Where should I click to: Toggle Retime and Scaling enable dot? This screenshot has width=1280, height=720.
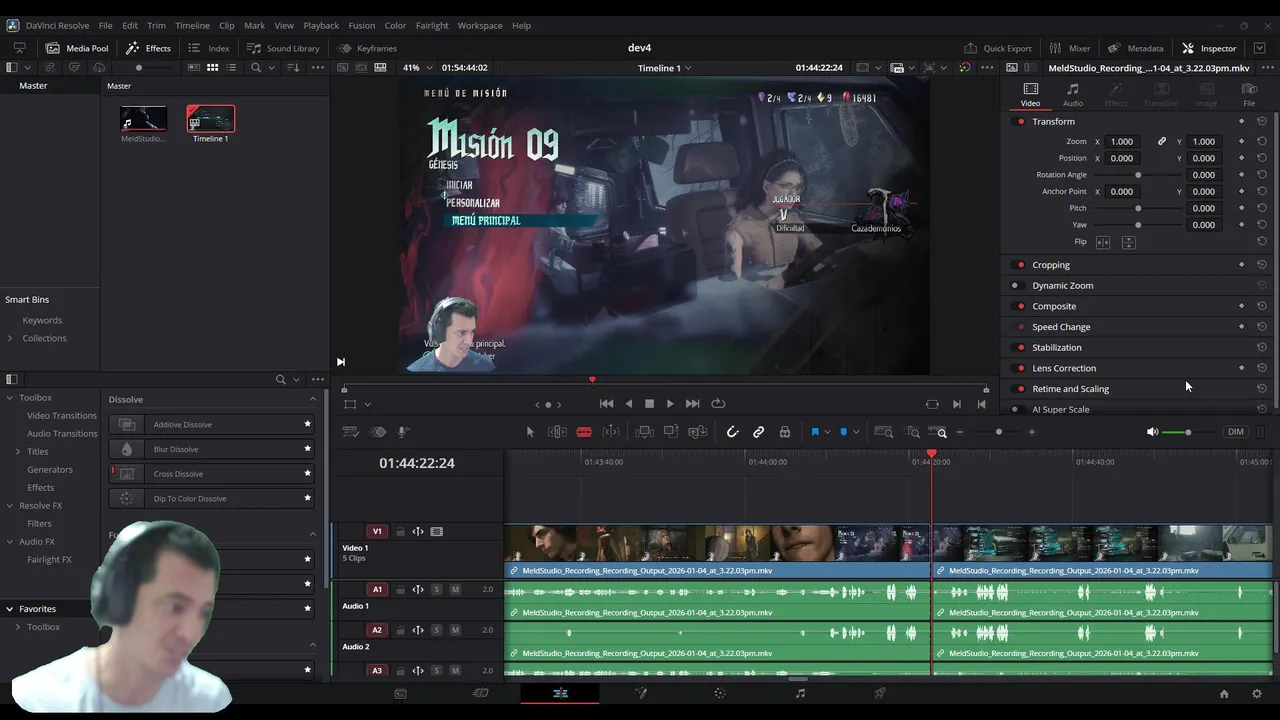1020,389
